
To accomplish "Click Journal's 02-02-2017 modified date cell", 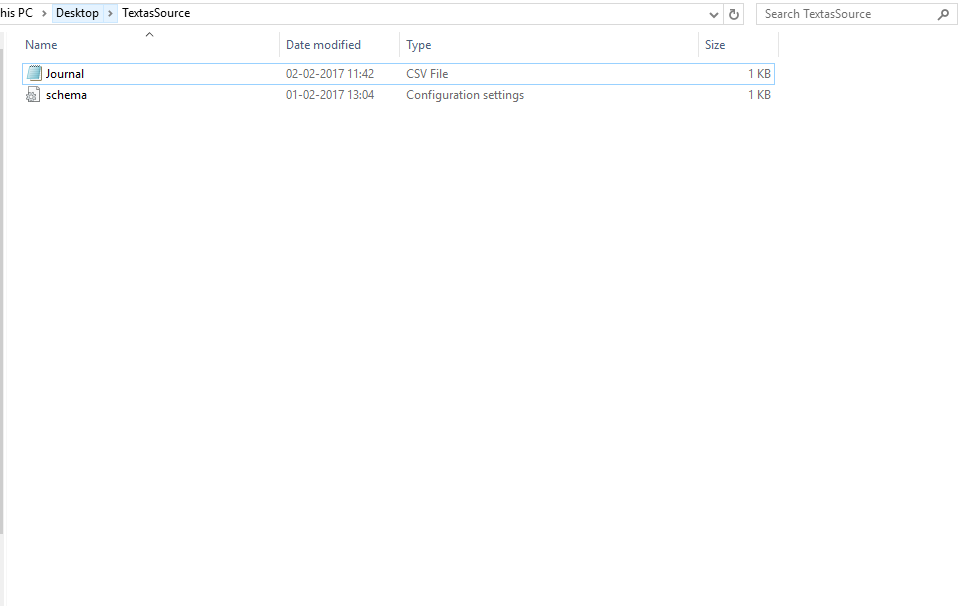I will 330,74.
